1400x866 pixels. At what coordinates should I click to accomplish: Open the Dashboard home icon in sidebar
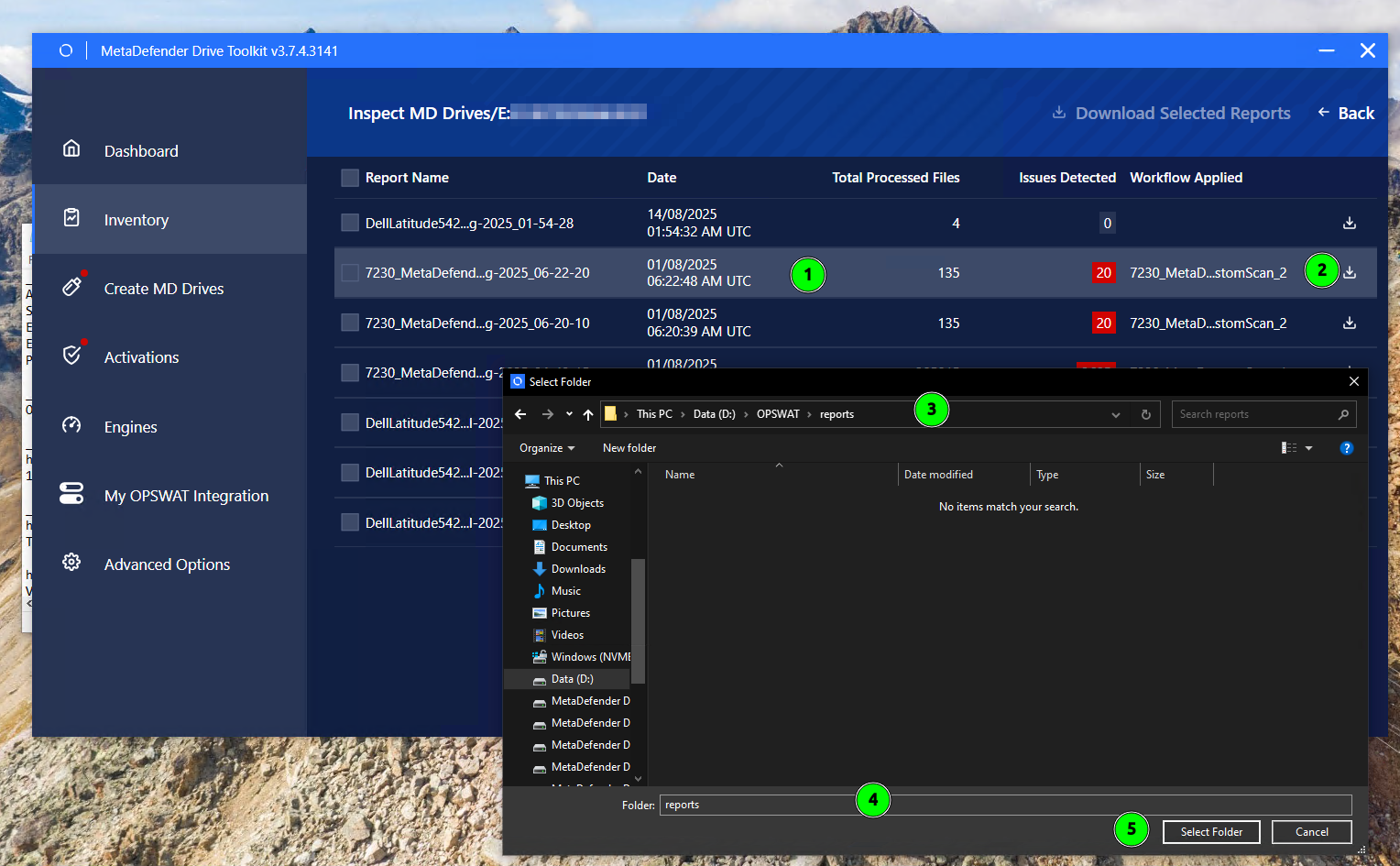pos(71,148)
